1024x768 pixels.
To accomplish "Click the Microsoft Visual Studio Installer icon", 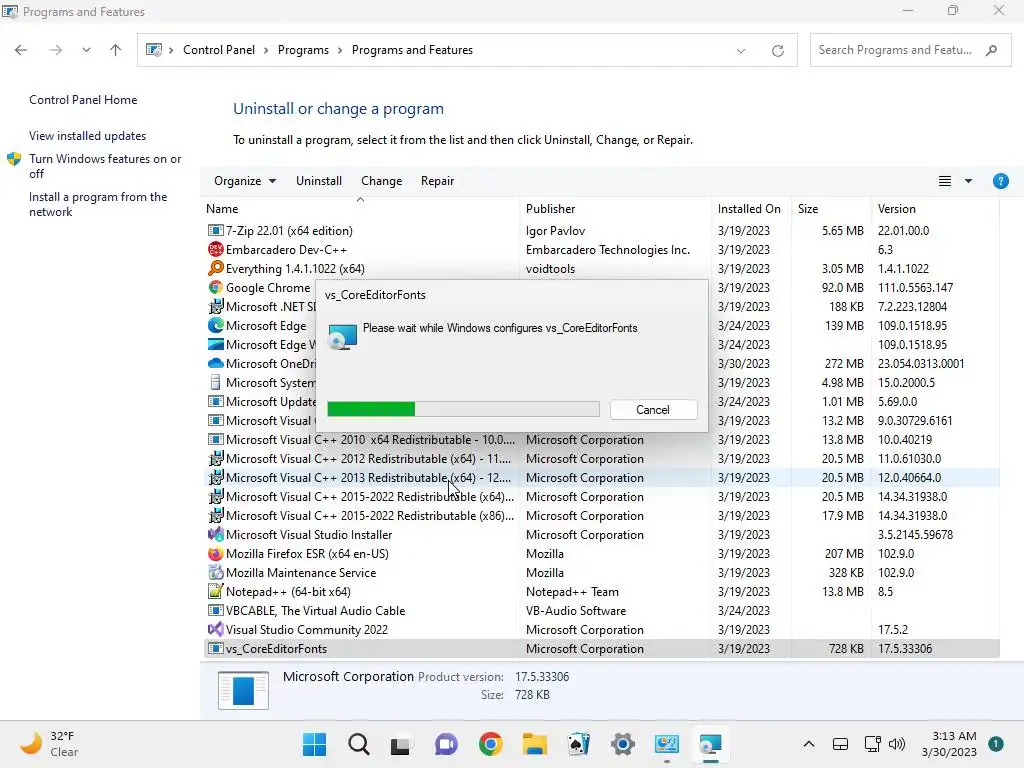I will 216,534.
